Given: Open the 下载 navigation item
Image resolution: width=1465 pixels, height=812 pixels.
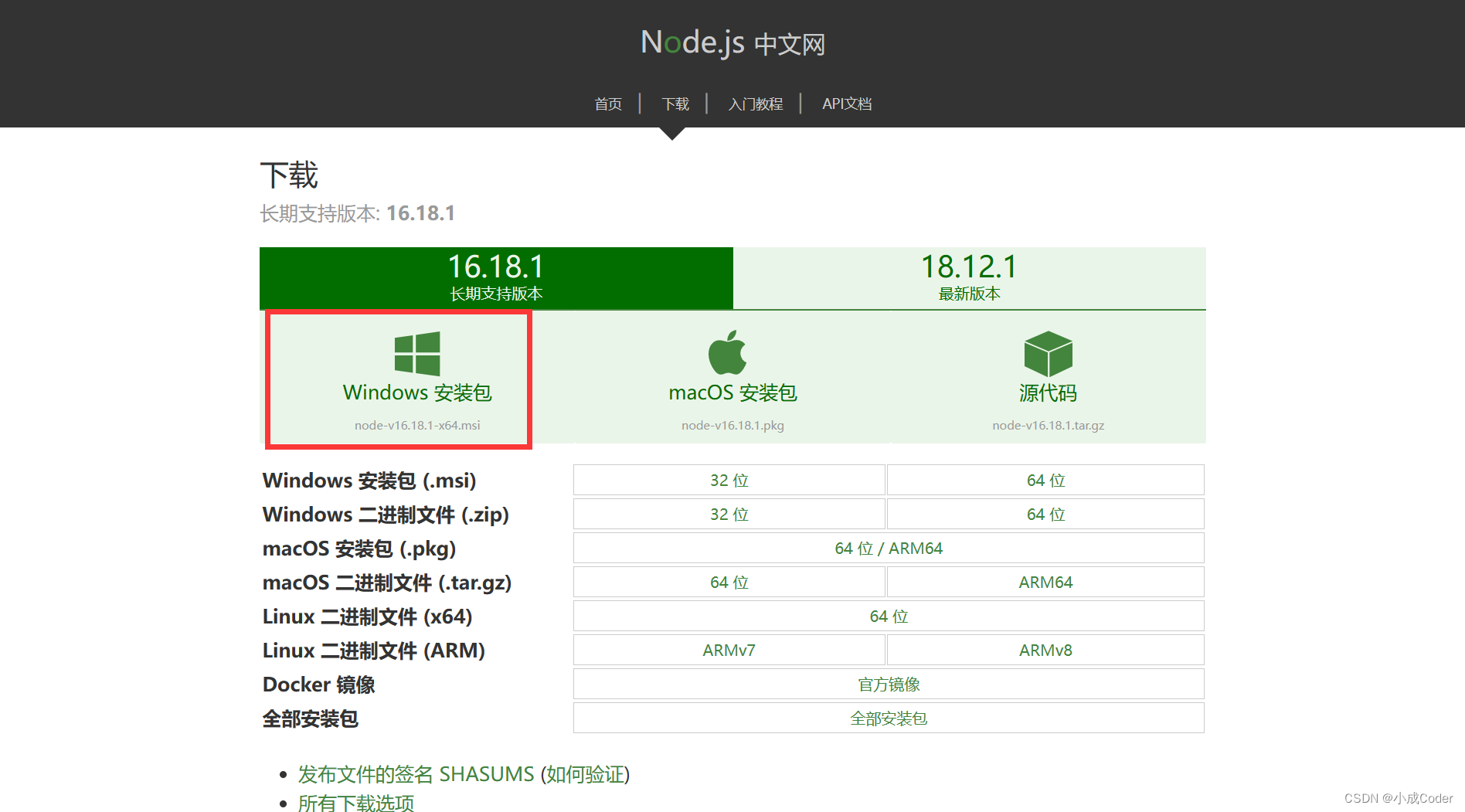Looking at the screenshot, I should pyautogui.click(x=675, y=104).
